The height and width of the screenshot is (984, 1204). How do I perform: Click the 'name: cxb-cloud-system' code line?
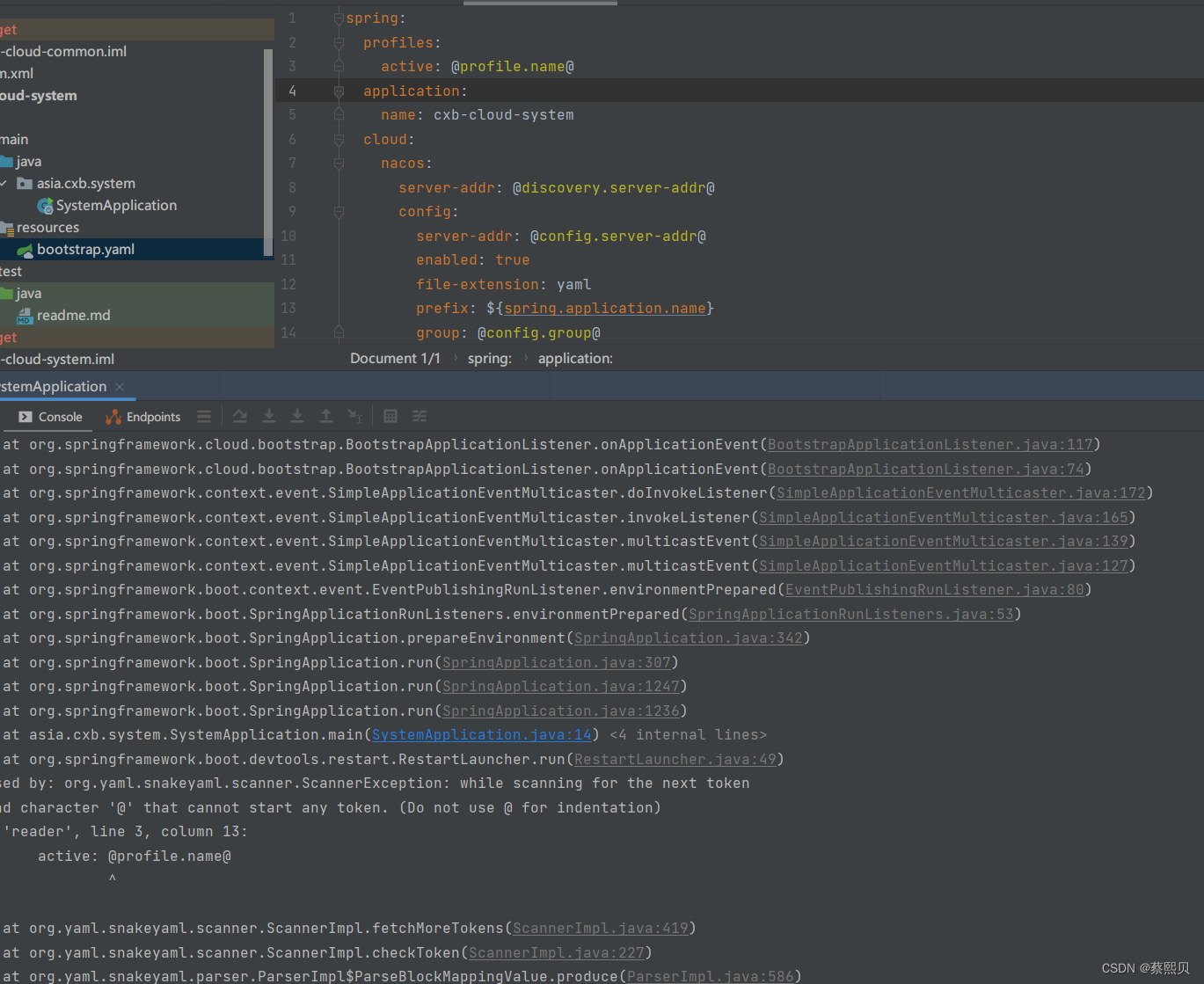tap(478, 115)
